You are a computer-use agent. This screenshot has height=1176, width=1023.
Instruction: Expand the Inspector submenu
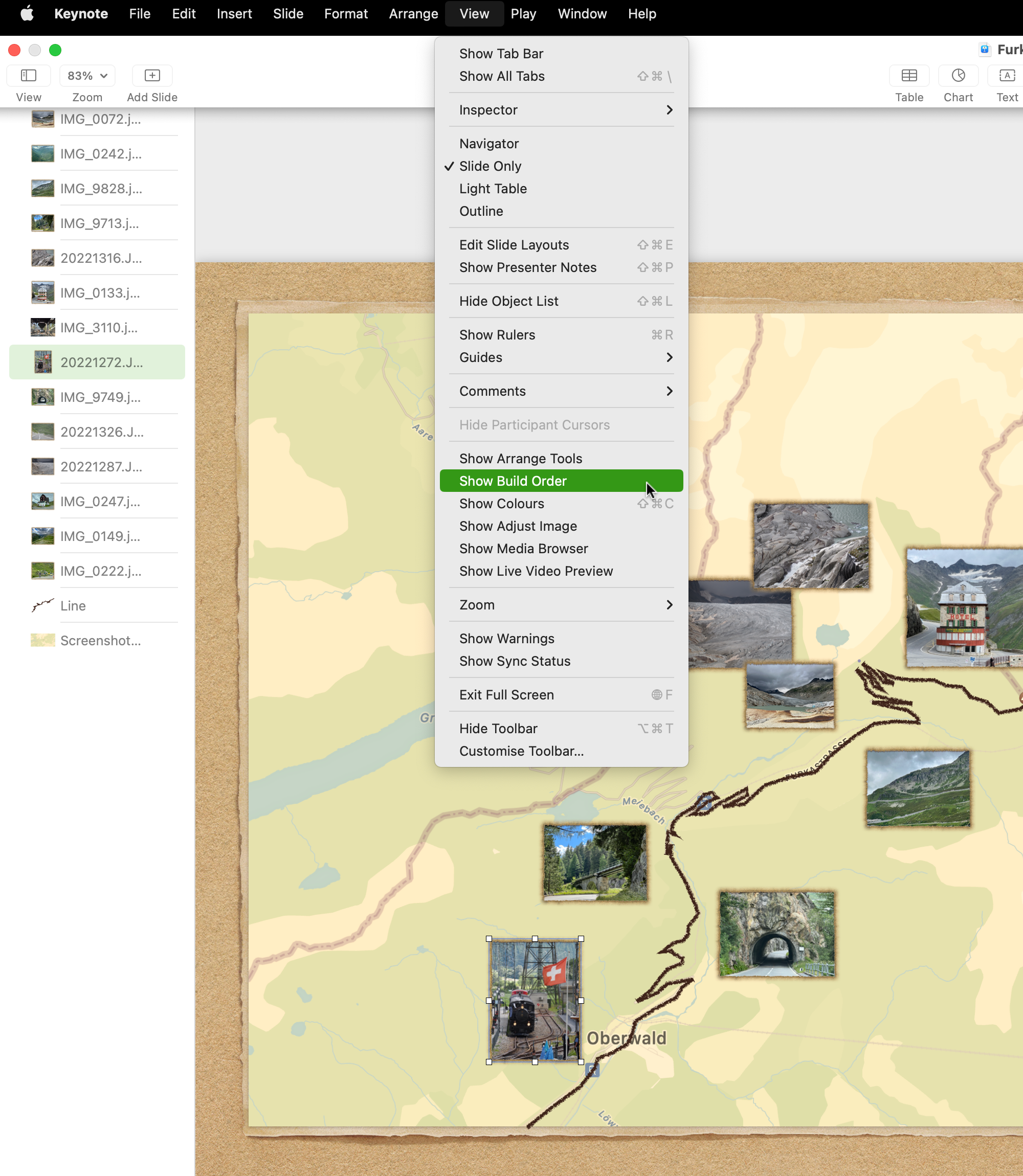(561, 109)
